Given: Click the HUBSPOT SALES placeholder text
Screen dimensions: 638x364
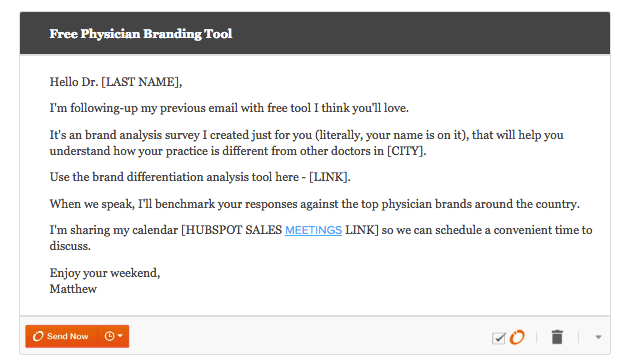Looking at the screenshot, I should (232, 230).
